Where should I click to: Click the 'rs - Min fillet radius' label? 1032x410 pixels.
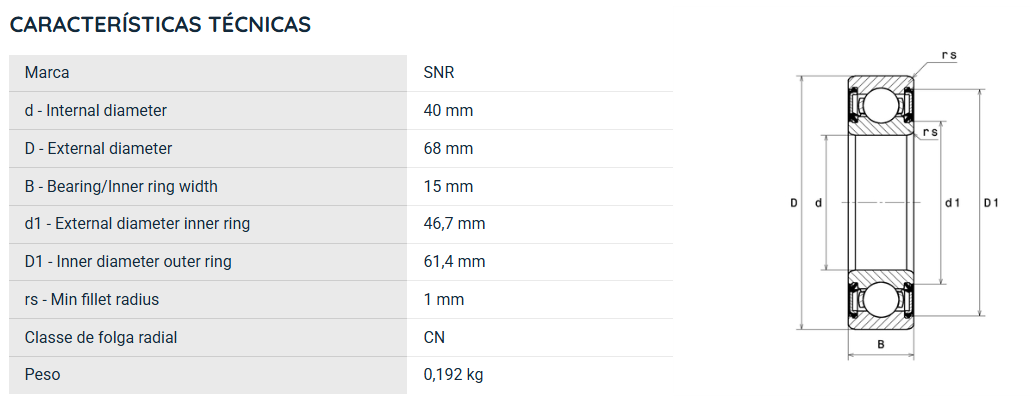91,299
